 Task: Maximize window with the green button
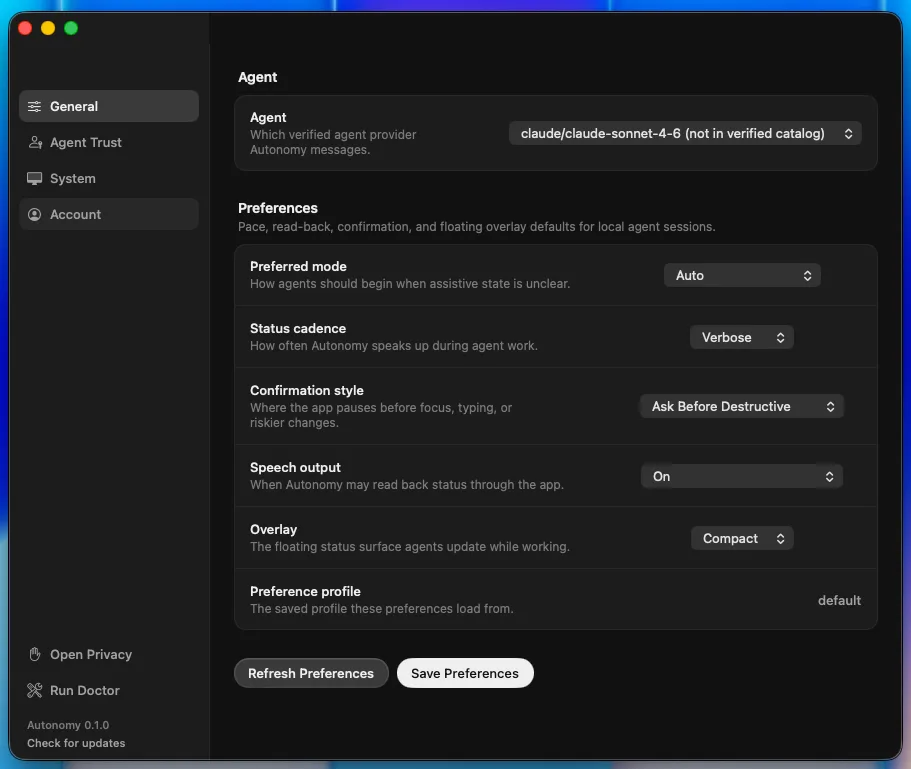click(x=71, y=28)
